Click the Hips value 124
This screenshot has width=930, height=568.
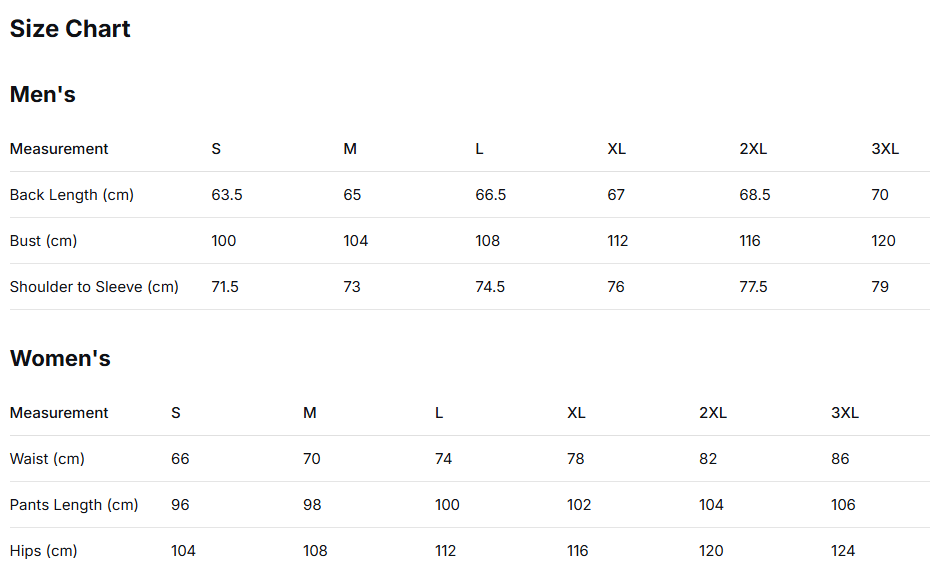pyautogui.click(x=843, y=551)
